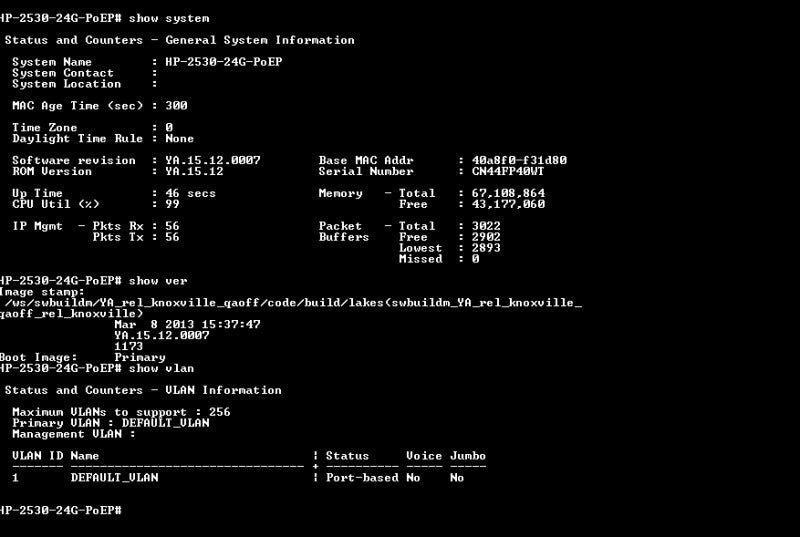The width and height of the screenshot is (800, 537).
Task: Click the 'Missed' buffers label
Action: [420, 259]
